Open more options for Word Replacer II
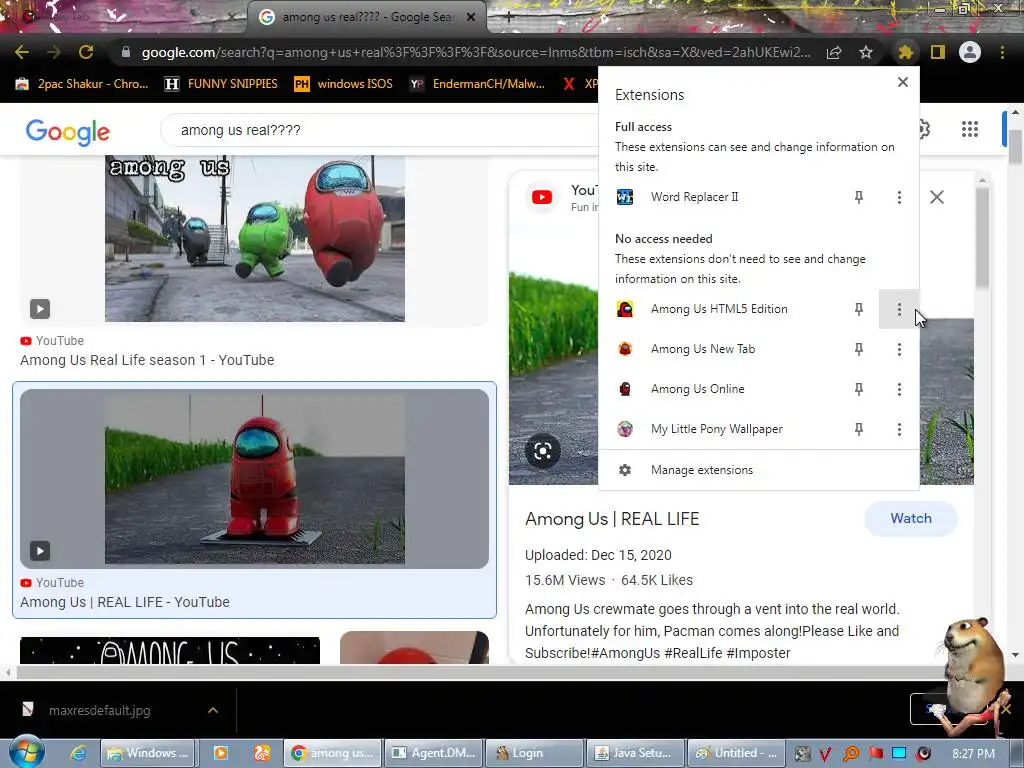 (899, 197)
